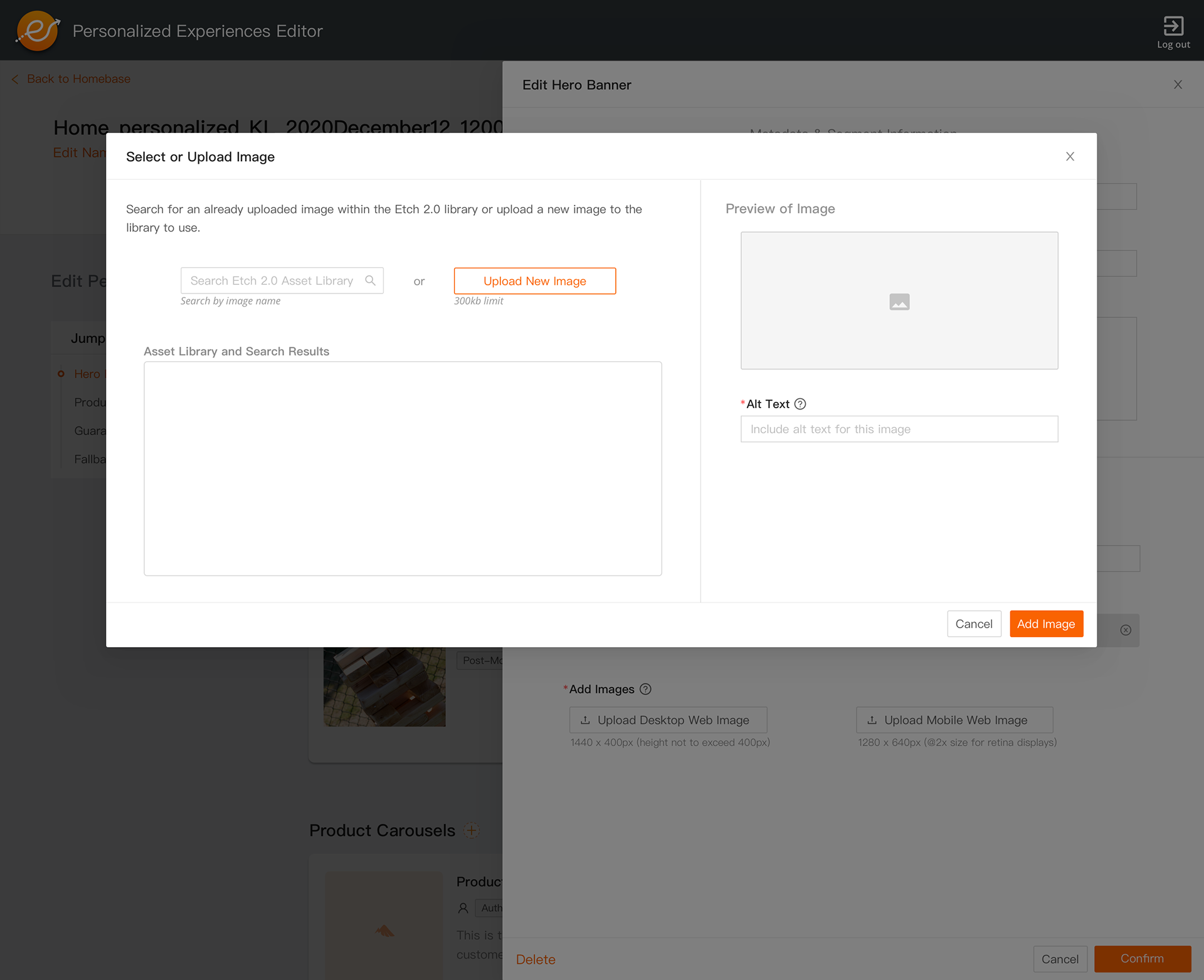Viewport: 1204px width, 980px height.
Task: Click the Alt Text help question icon
Action: [800, 404]
